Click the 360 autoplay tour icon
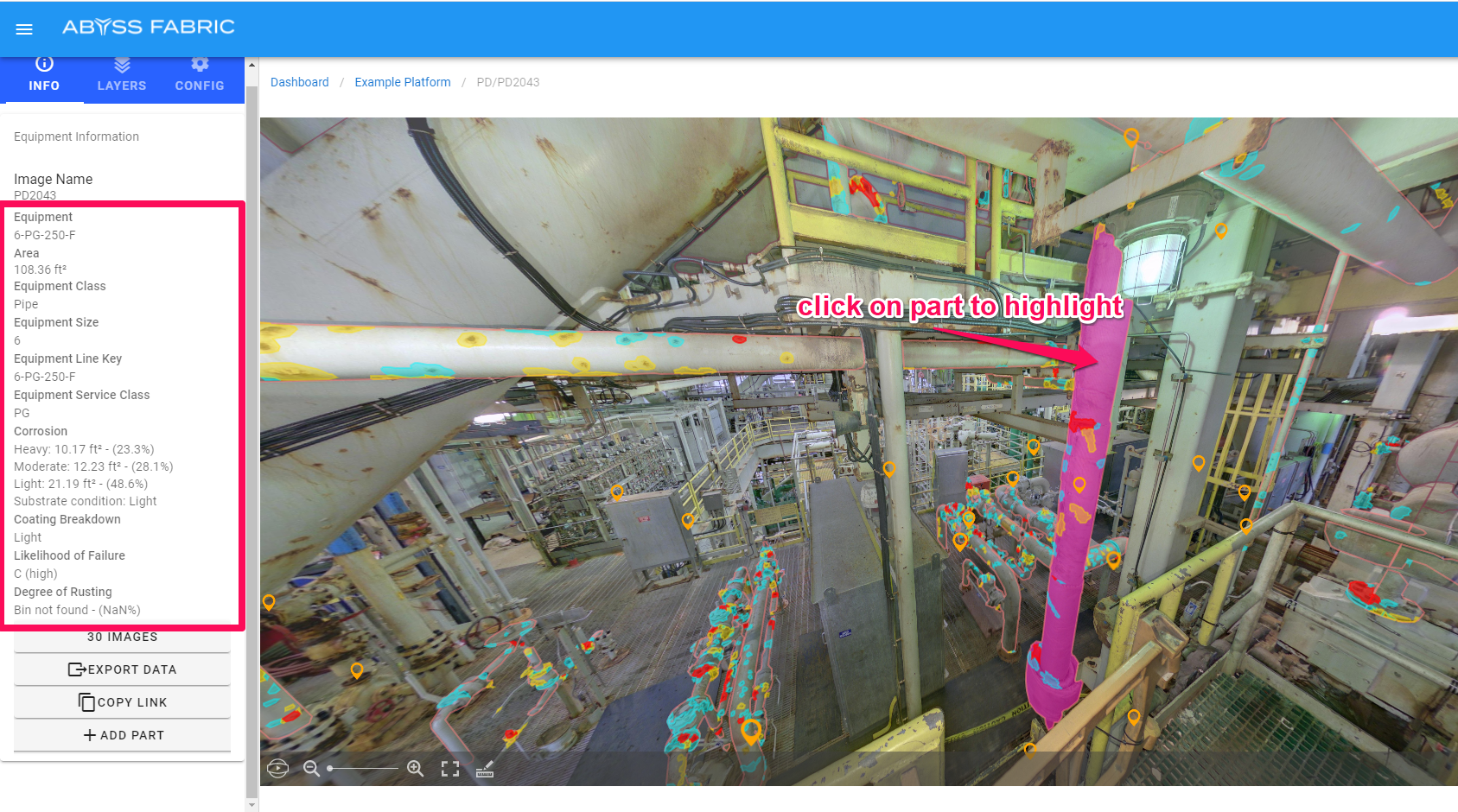The height and width of the screenshot is (812, 1458). point(277,768)
